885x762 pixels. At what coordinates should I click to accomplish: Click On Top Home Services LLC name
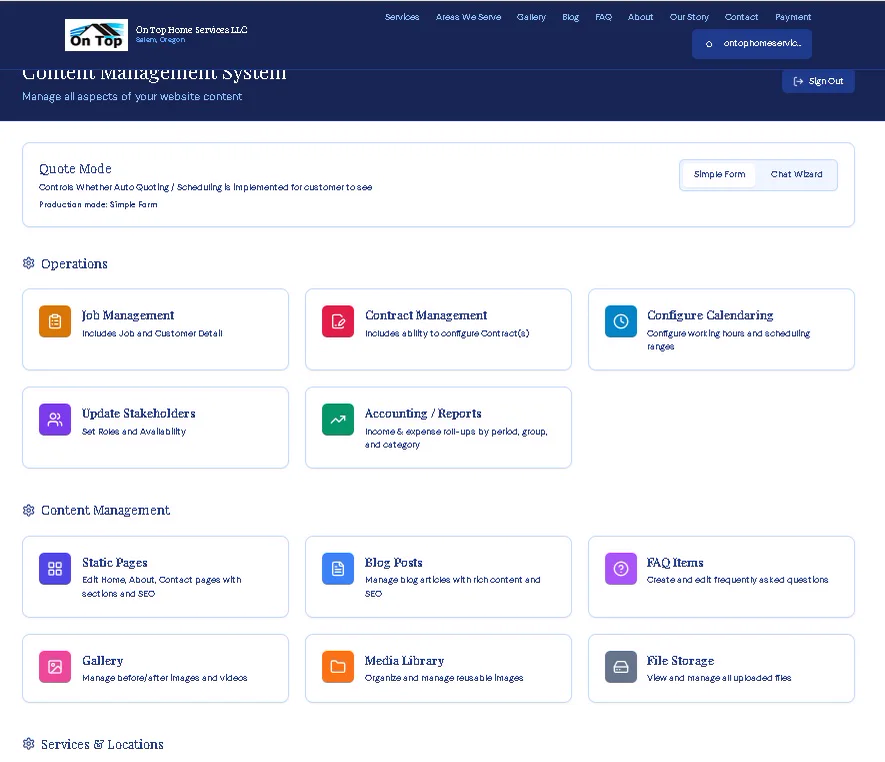click(x=191, y=29)
